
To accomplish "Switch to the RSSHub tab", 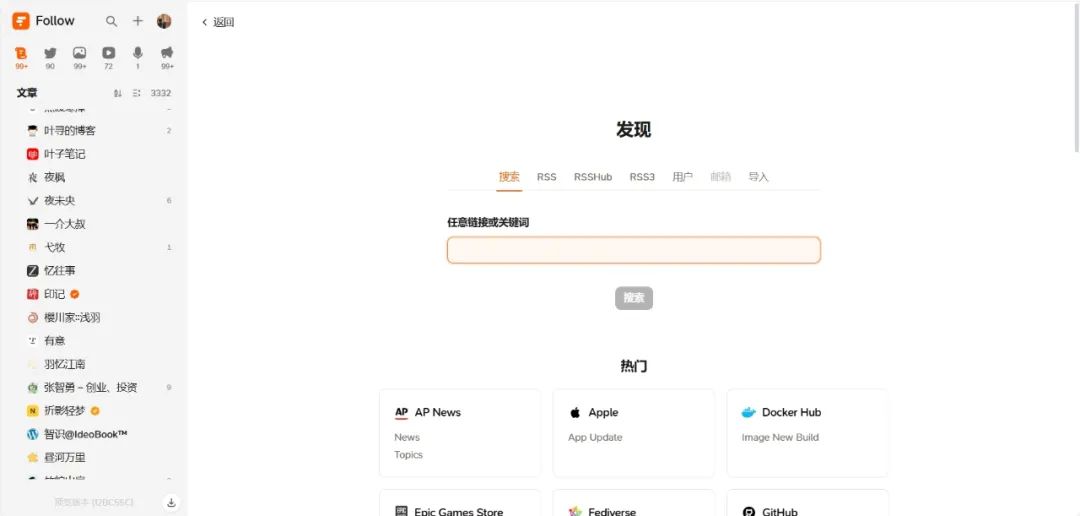I will [593, 177].
